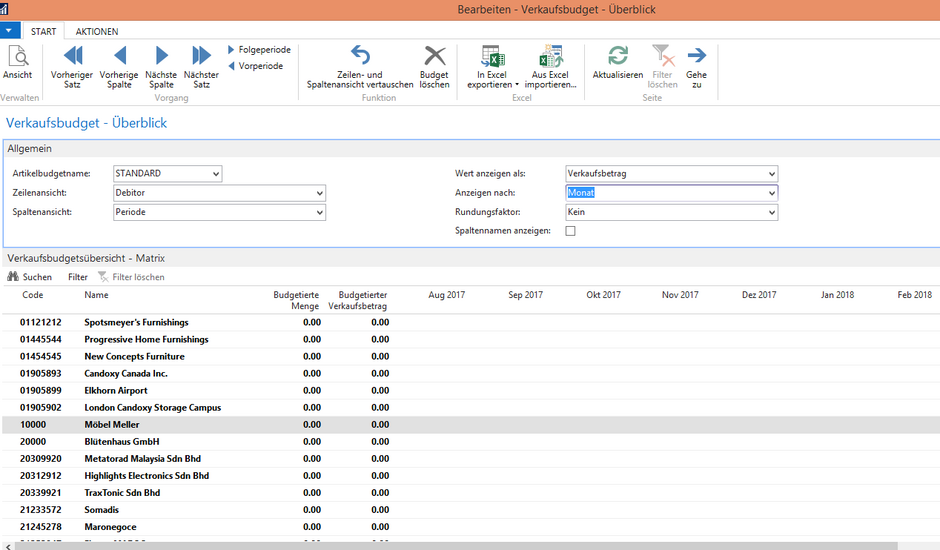The image size is (940, 550).
Task: Click code cell 21233572
Action: [x=41, y=510]
